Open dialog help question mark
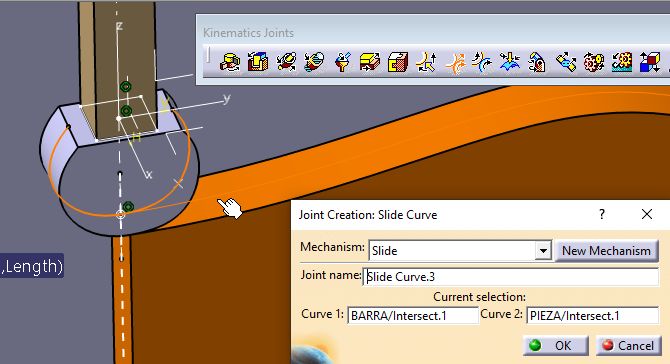Image resolution: width=670 pixels, height=364 pixels. (602, 214)
